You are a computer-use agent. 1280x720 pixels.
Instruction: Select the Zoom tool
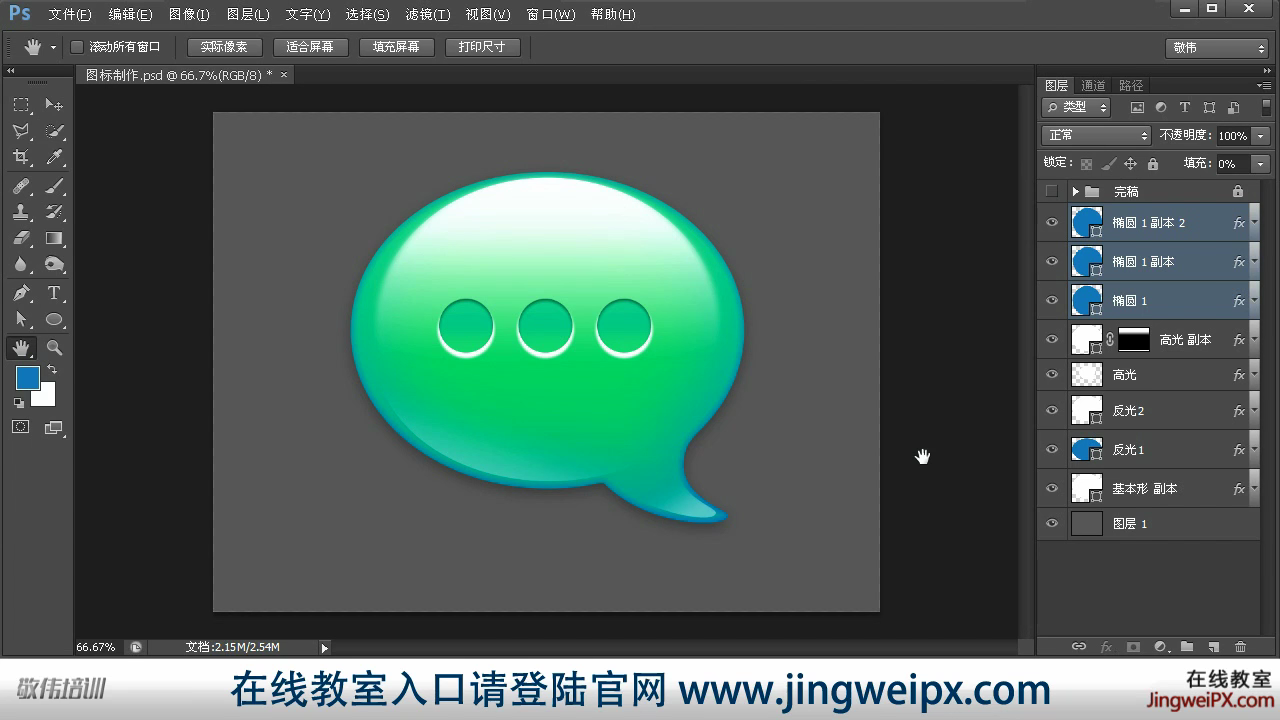pos(54,348)
